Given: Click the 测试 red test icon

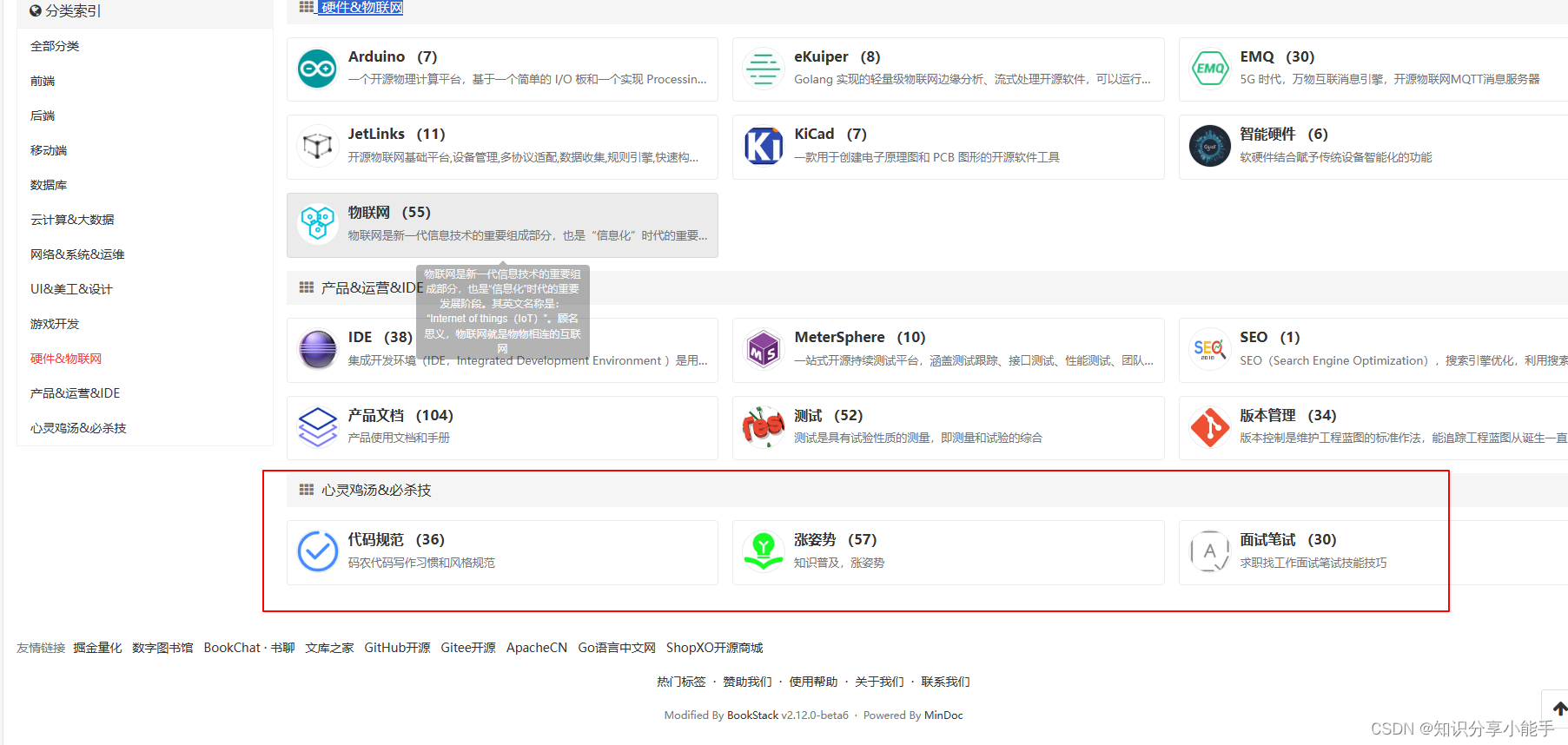Looking at the screenshot, I should 764,427.
